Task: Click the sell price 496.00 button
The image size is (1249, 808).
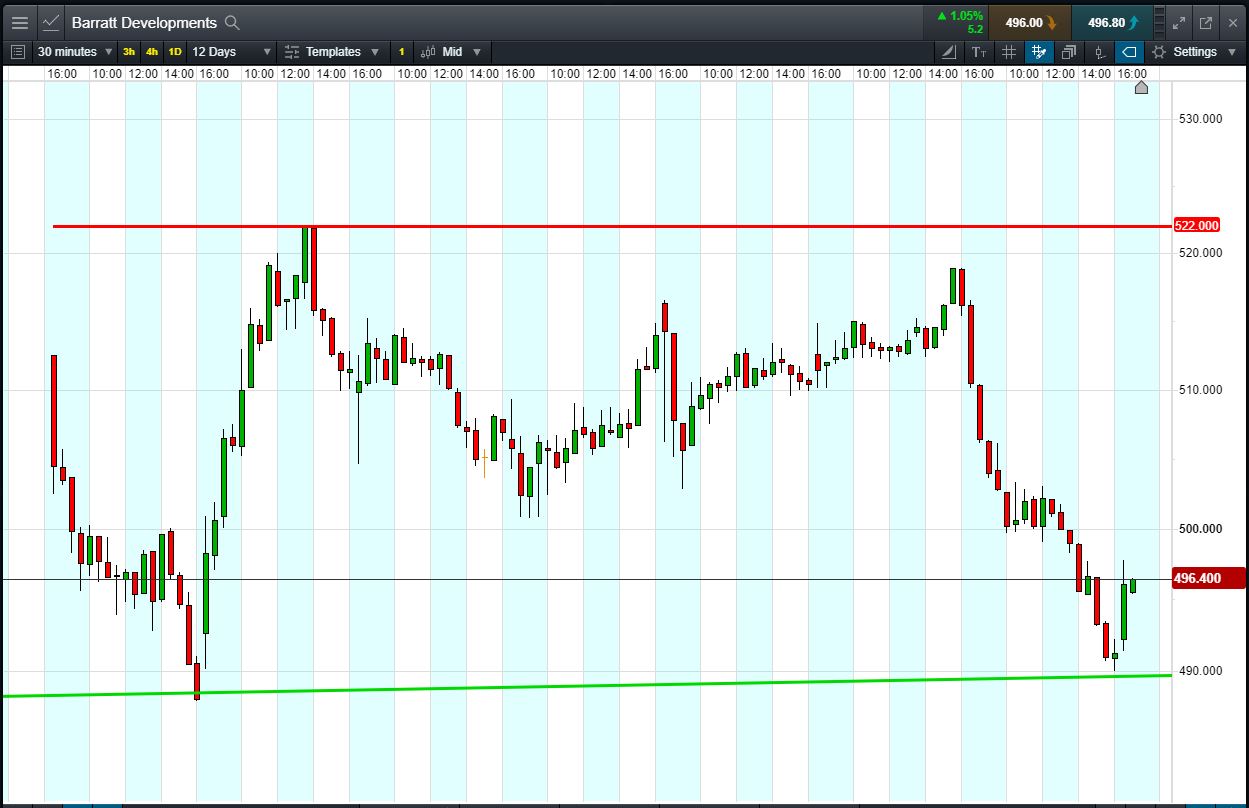Action: click(1030, 22)
